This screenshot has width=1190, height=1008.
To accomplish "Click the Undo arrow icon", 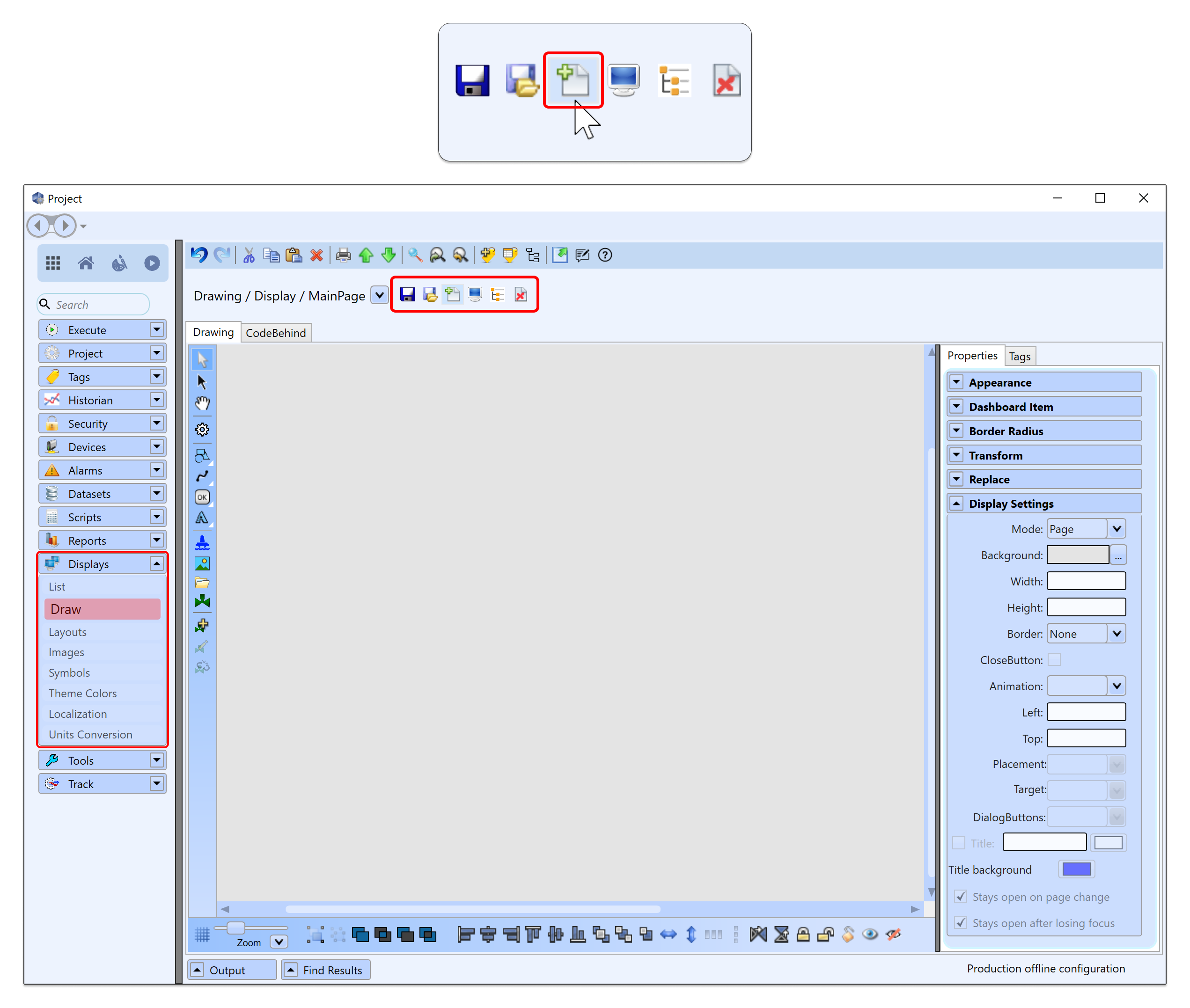I will 199,255.
